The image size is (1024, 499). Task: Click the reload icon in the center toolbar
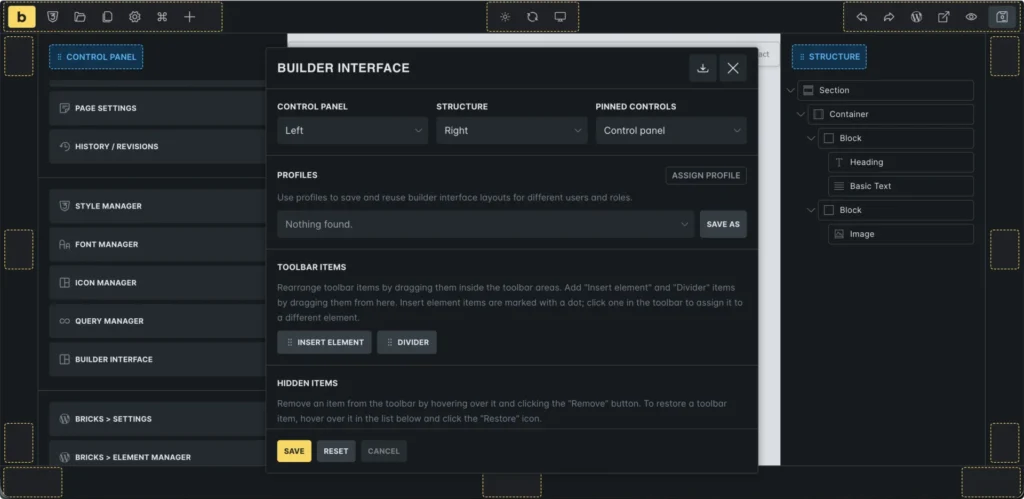pyautogui.click(x=532, y=17)
